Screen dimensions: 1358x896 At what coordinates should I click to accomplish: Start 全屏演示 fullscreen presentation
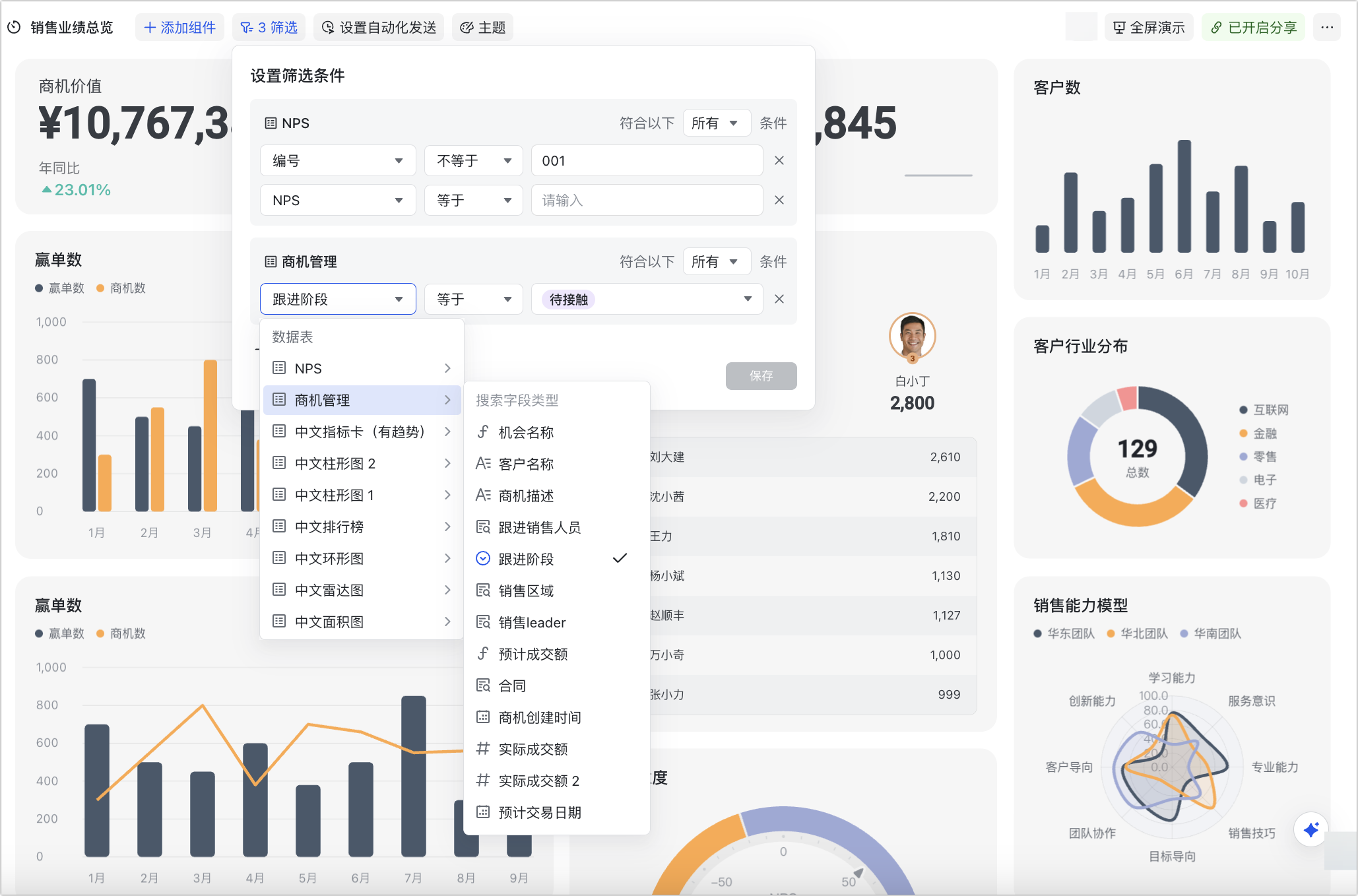(1149, 28)
